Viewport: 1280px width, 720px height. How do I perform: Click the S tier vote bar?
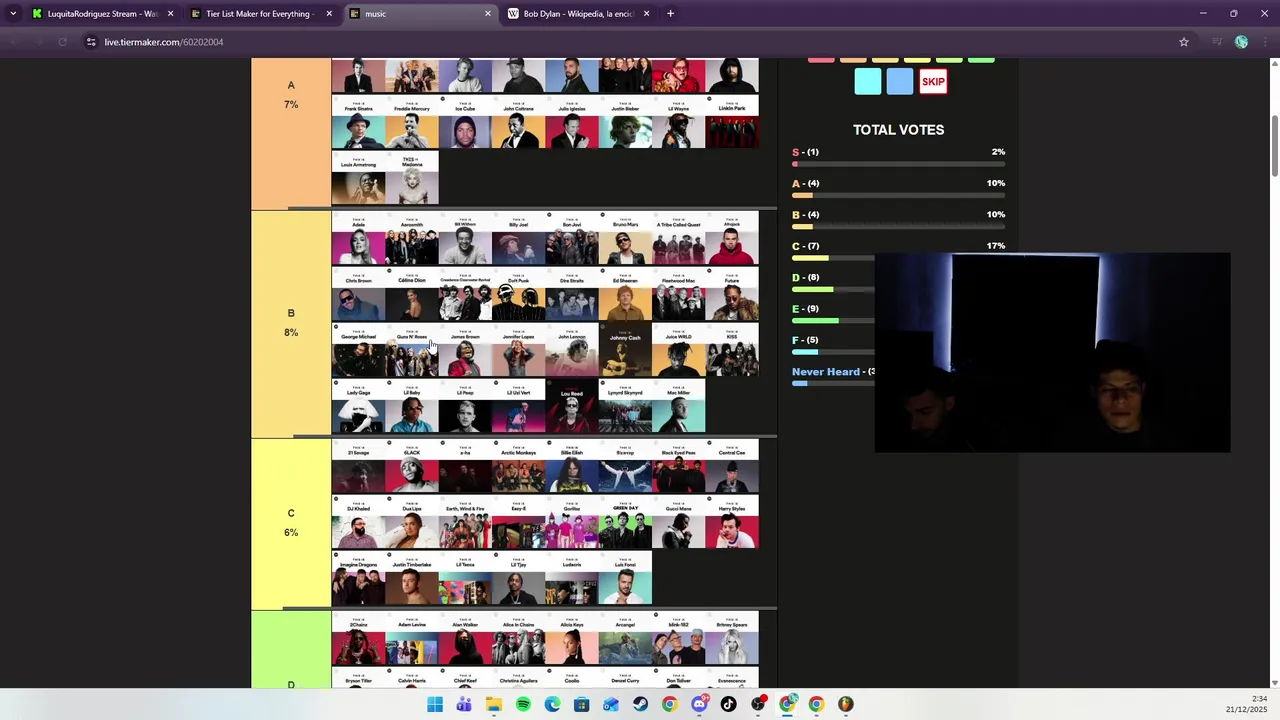click(x=899, y=164)
